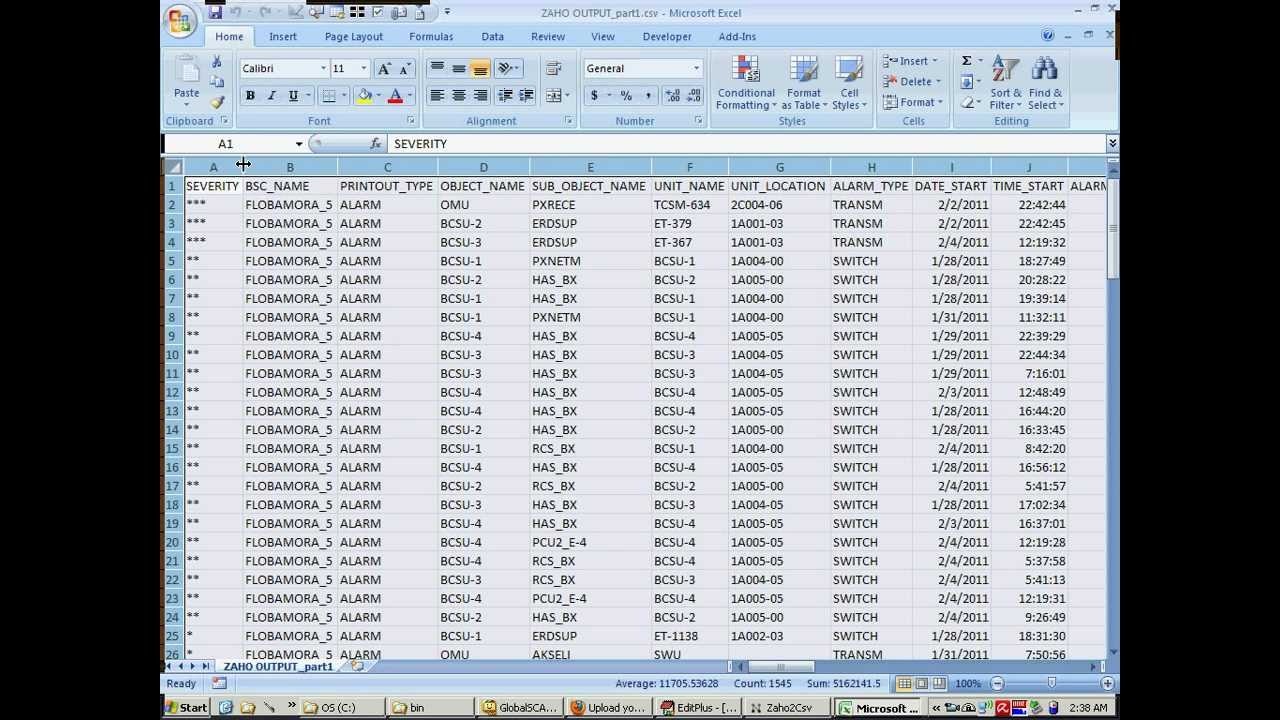
Task: Select the Format Painter brush
Action: pos(216,102)
